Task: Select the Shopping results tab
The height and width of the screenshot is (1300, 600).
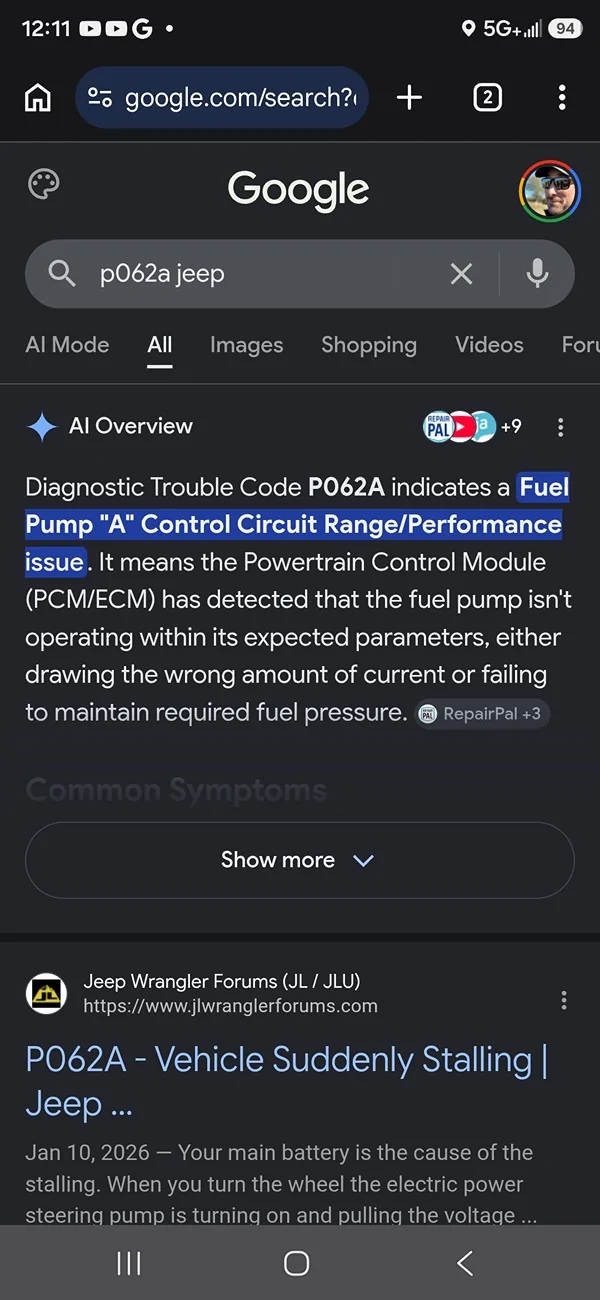Action: click(369, 345)
